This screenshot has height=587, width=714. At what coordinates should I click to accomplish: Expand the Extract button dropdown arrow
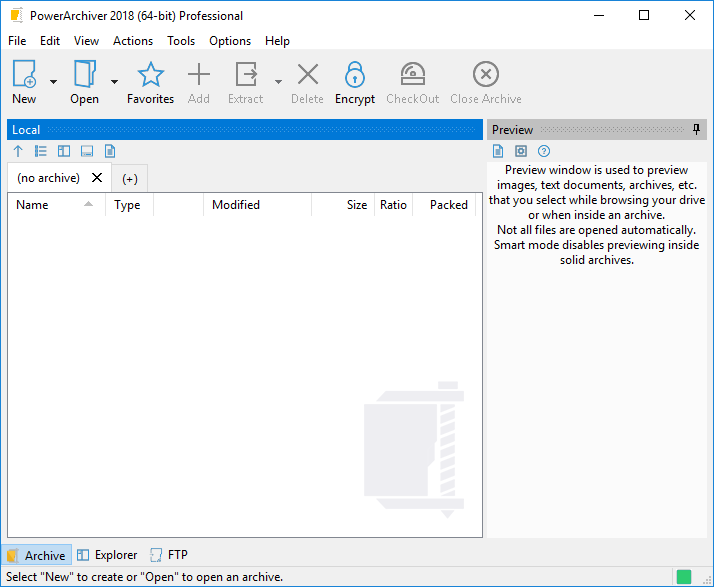(x=278, y=82)
